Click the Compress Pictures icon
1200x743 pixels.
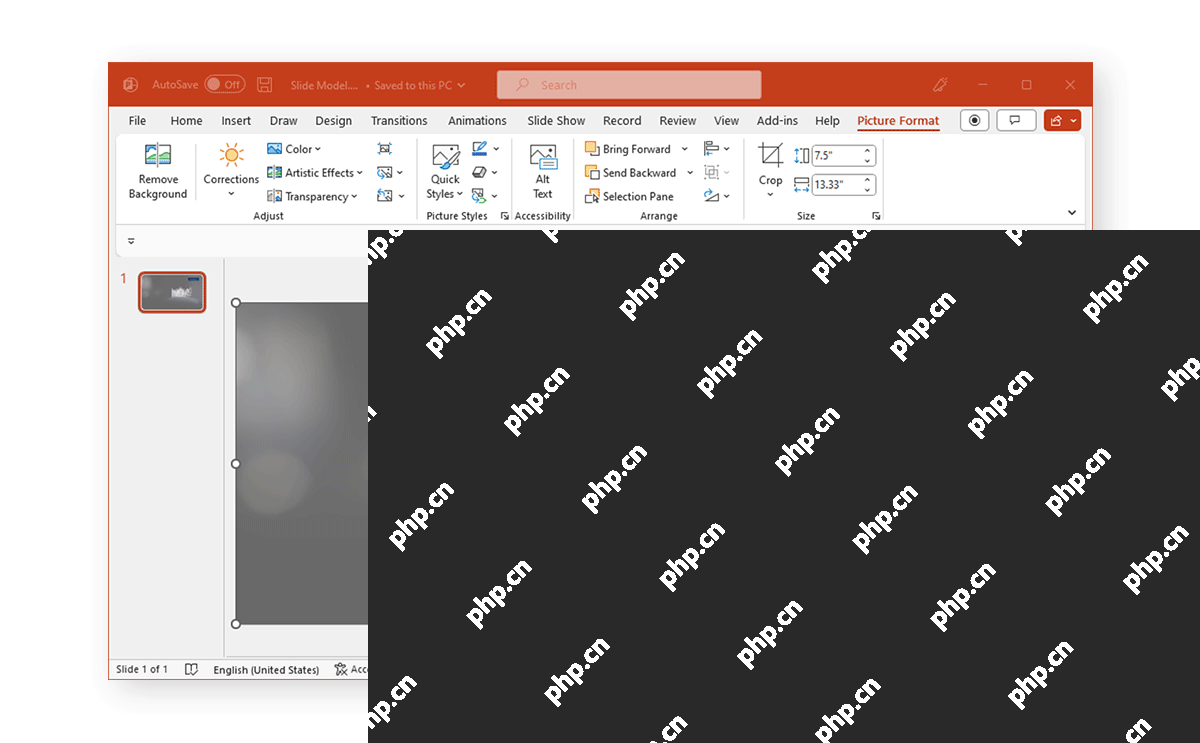pos(385,148)
